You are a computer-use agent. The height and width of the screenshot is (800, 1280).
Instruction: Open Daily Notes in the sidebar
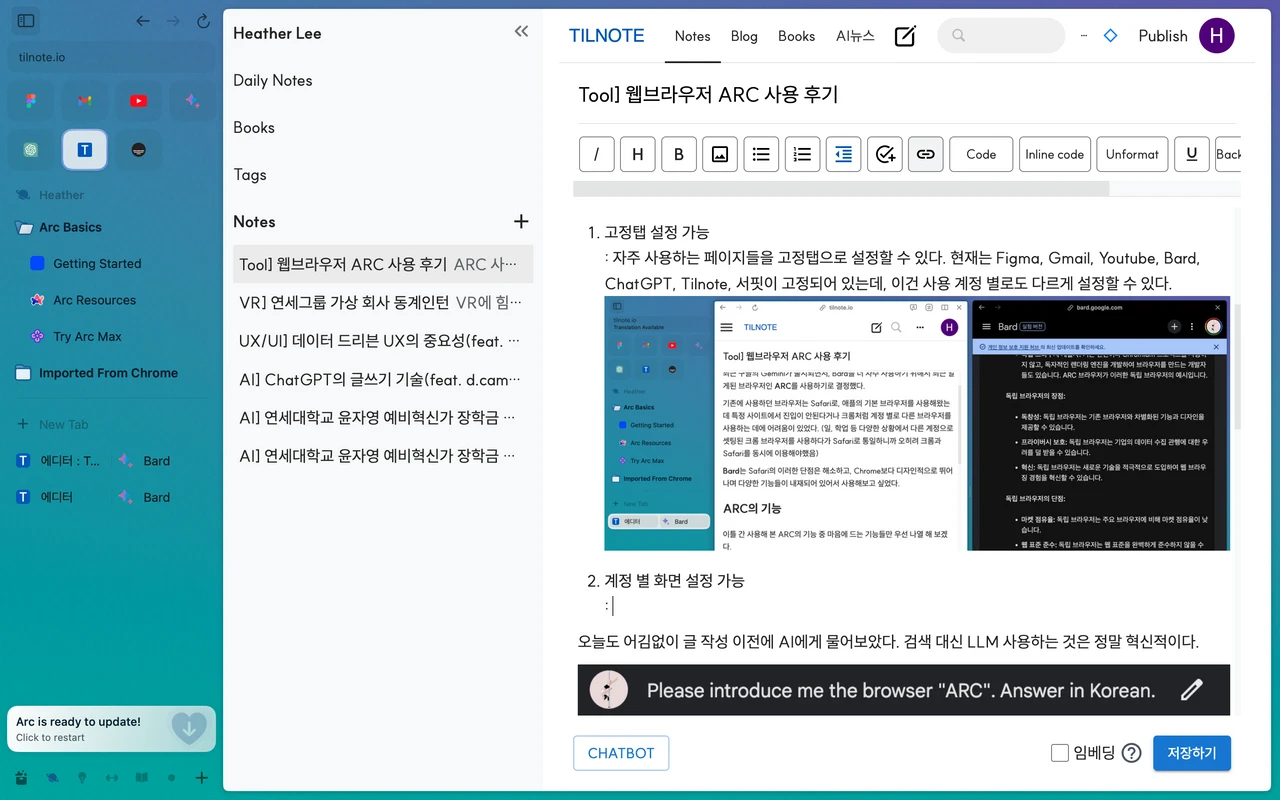[272, 81]
